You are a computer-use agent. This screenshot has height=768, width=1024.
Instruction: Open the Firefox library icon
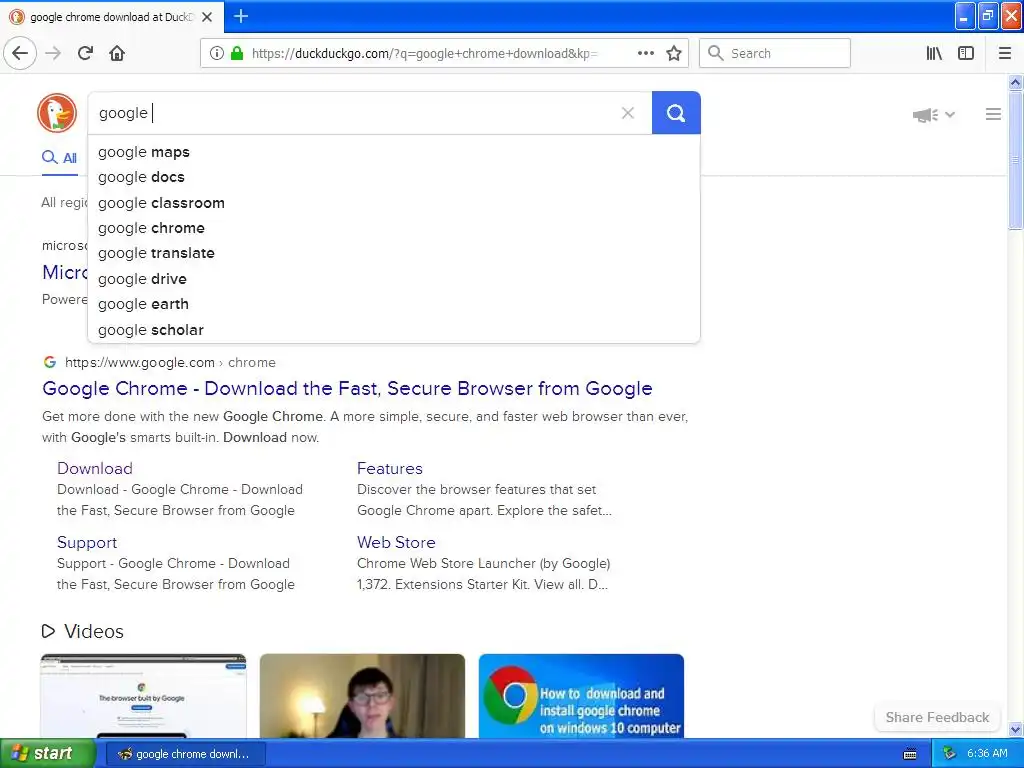[934, 54]
